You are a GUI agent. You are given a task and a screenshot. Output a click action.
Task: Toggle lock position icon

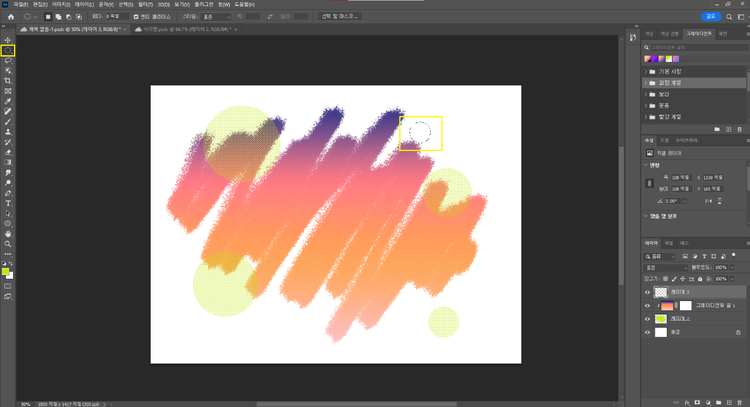(683, 279)
